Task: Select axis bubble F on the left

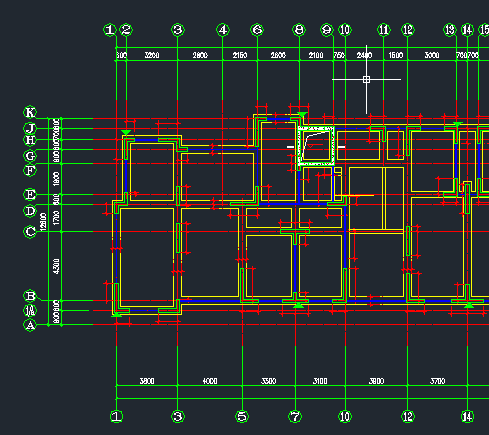Action: [x=30, y=170]
